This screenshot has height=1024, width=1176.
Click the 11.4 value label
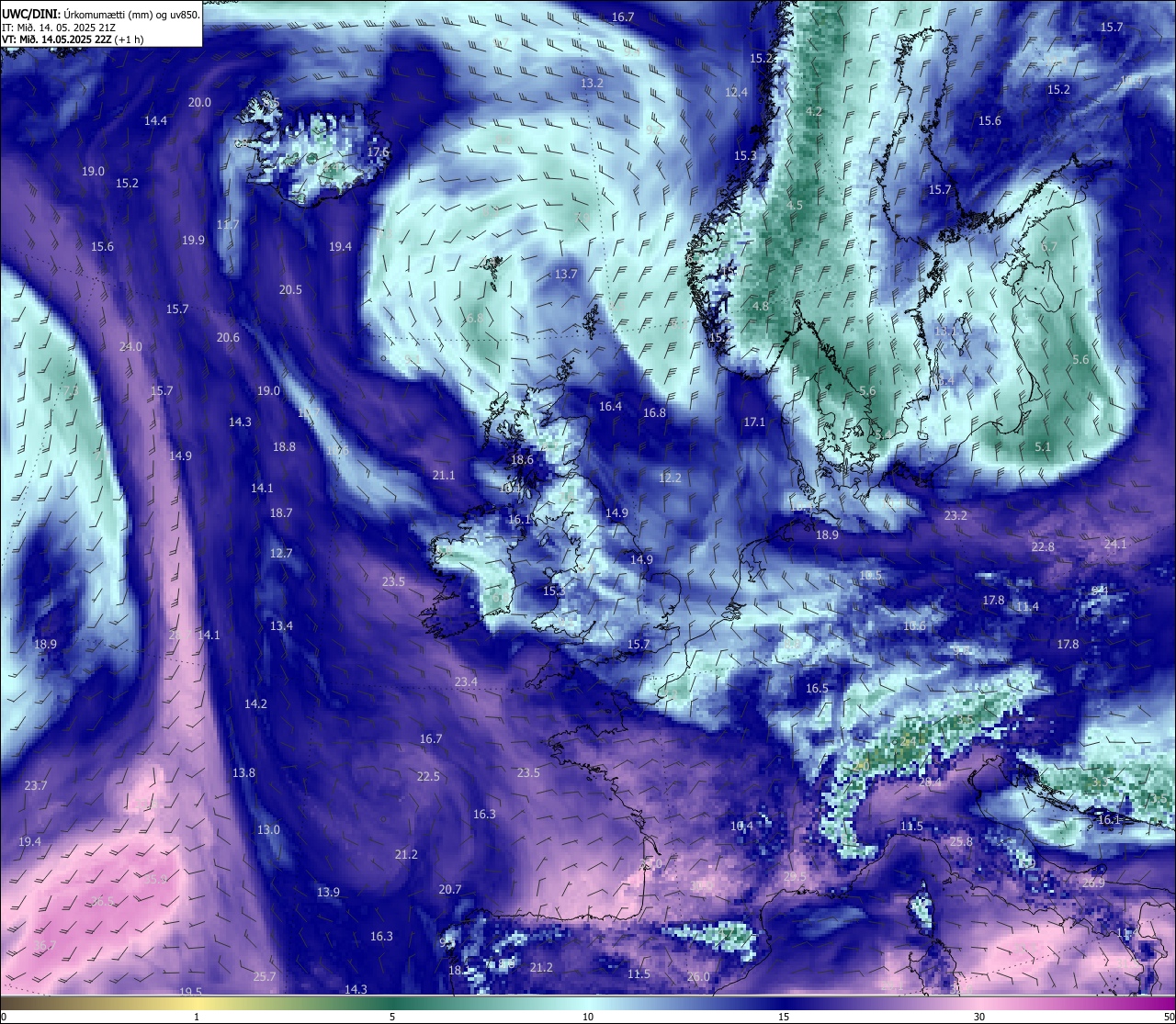click(x=1027, y=607)
